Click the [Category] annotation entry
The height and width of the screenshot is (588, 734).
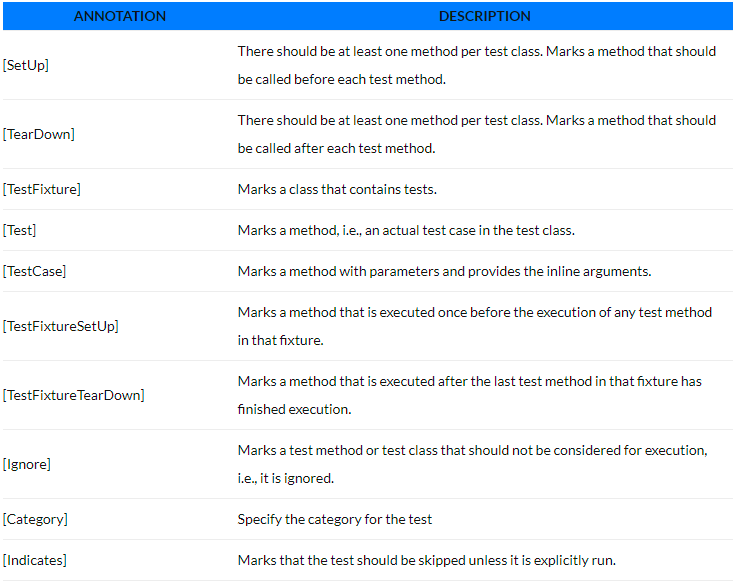coord(35,519)
